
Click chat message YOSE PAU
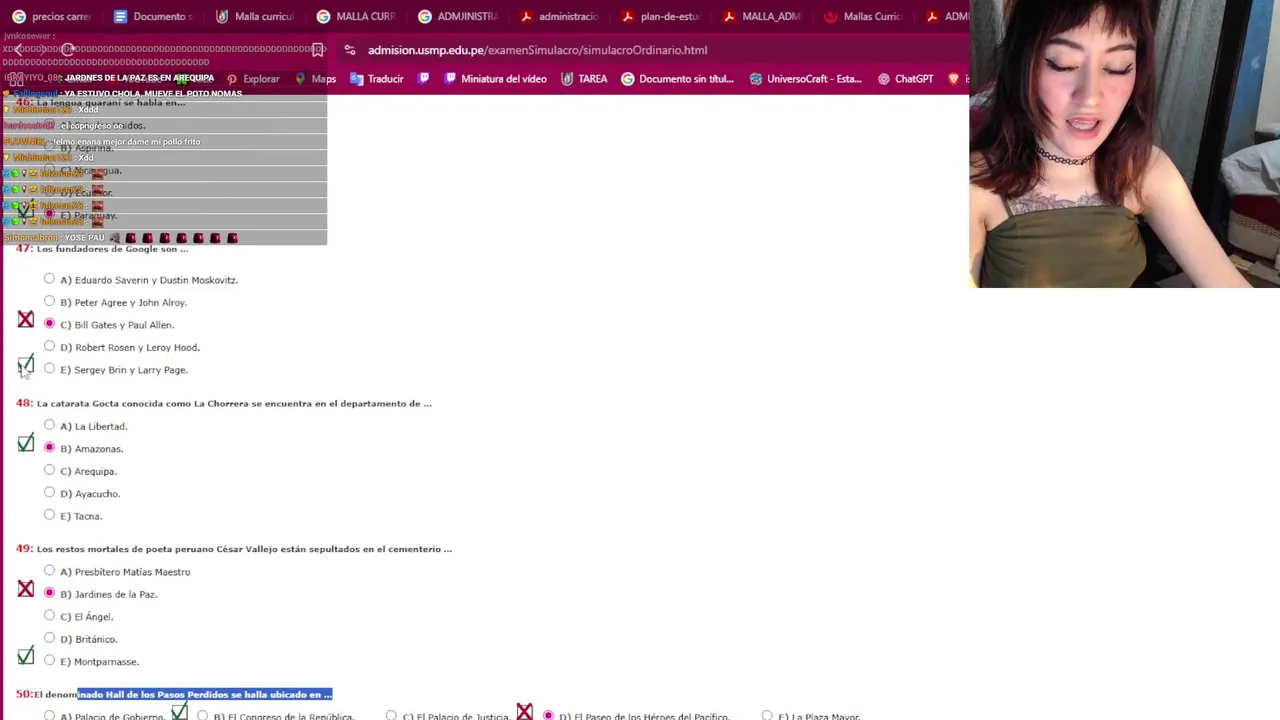[84, 238]
